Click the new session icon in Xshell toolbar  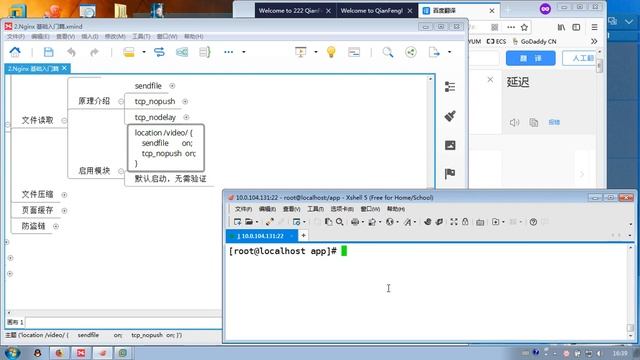(x=237, y=222)
